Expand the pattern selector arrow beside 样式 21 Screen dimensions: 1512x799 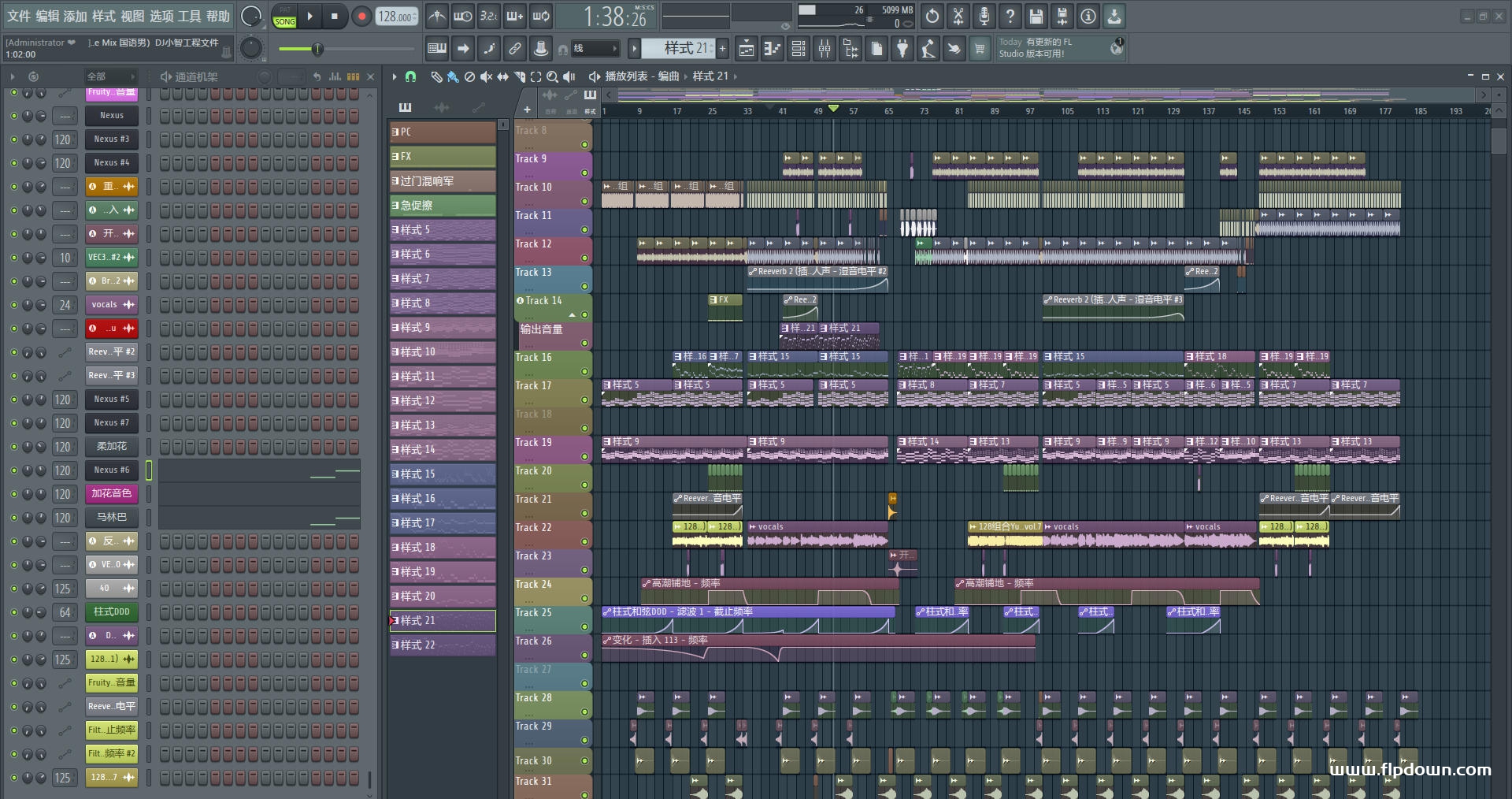click(x=634, y=49)
